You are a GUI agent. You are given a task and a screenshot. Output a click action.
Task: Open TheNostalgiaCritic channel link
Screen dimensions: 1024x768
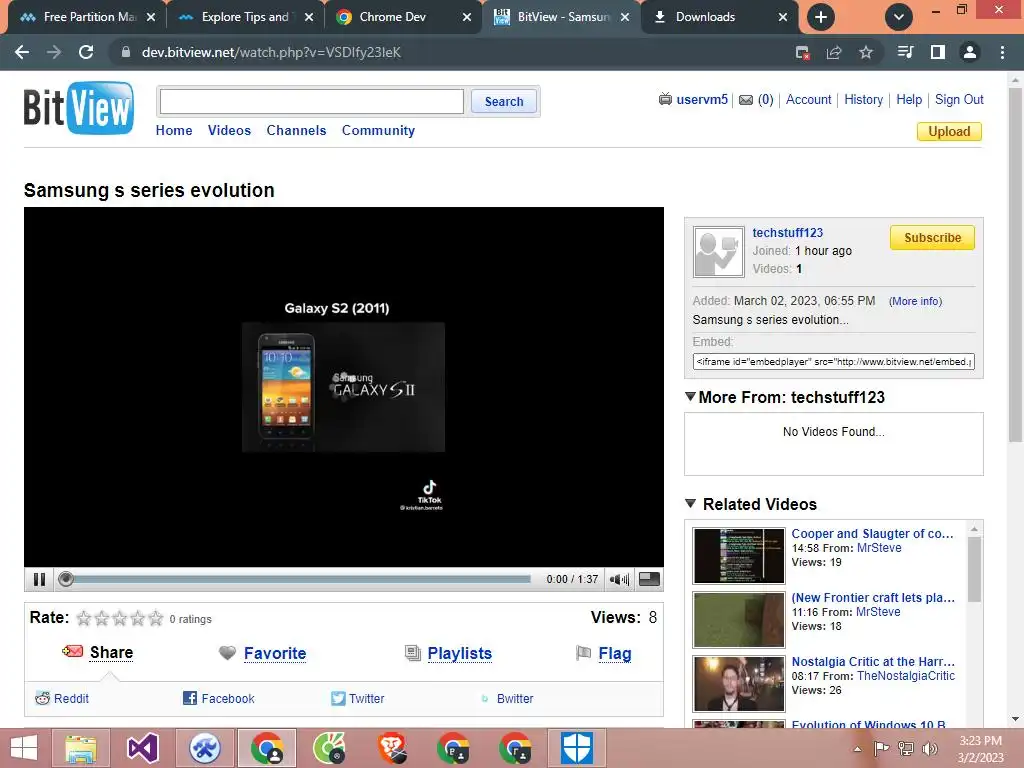906,676
